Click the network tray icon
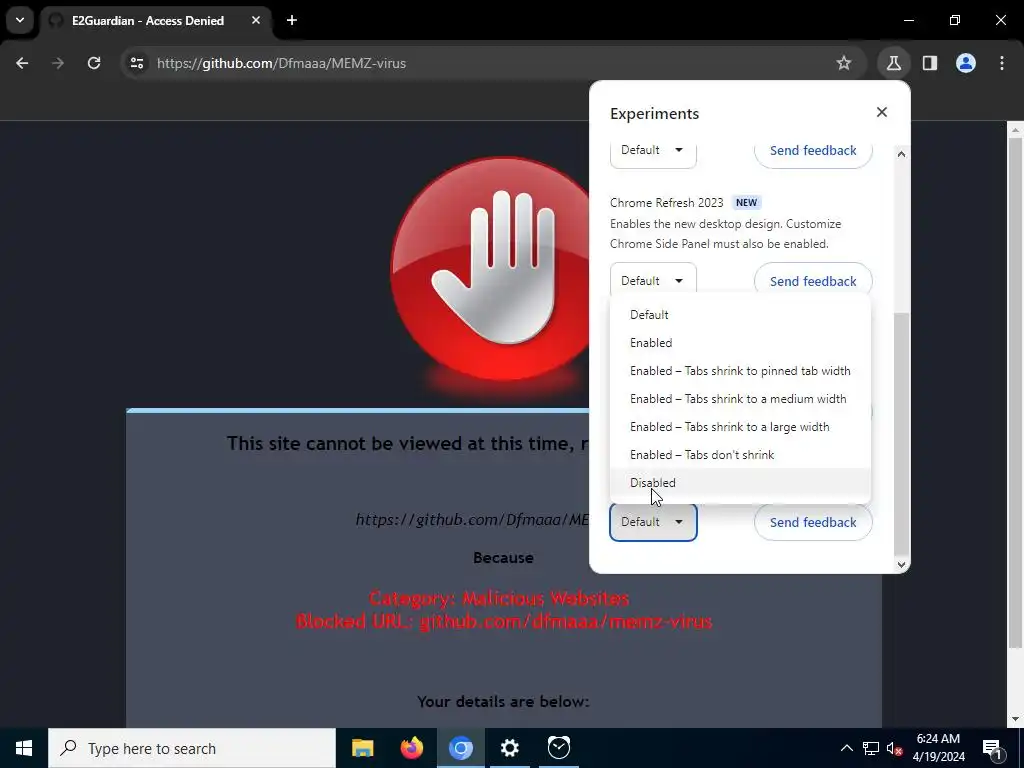 pos(871,748)
